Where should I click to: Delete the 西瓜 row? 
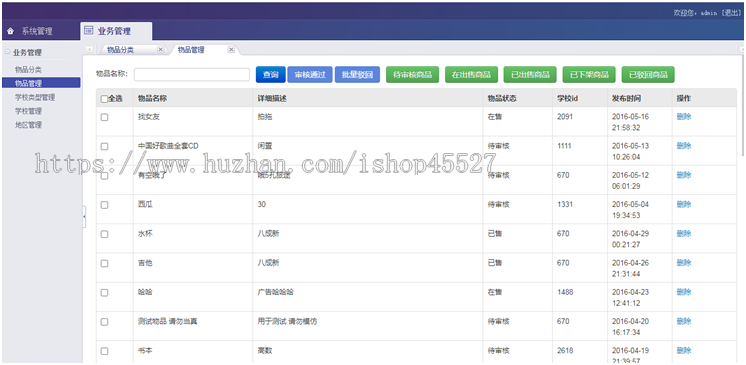[x=684, y=205]
